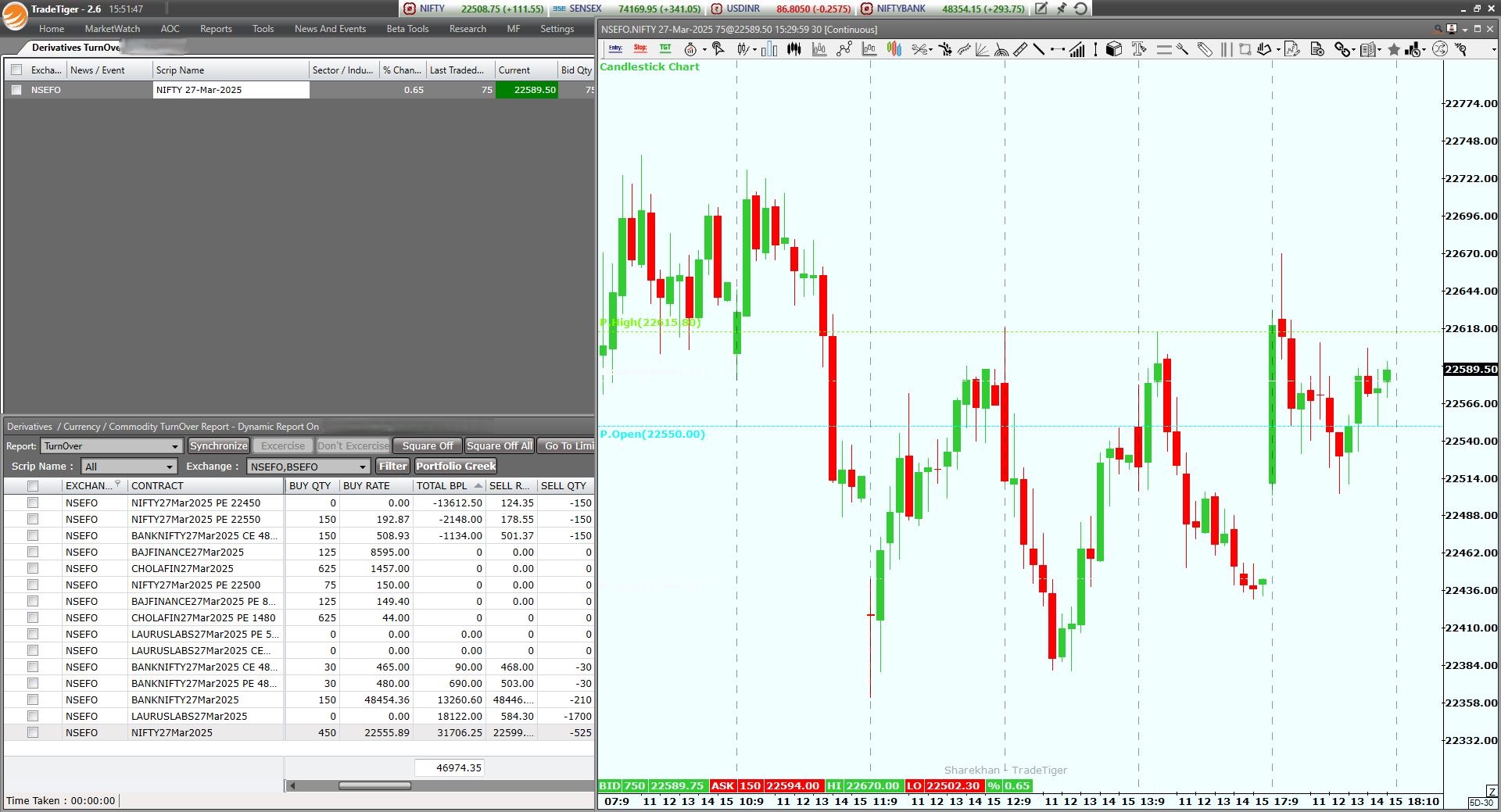Image resolution: width=1501 pixels, height=812 pixels.
Task: Click the refresh icon in title bar
Action: tap(1080, 9)
